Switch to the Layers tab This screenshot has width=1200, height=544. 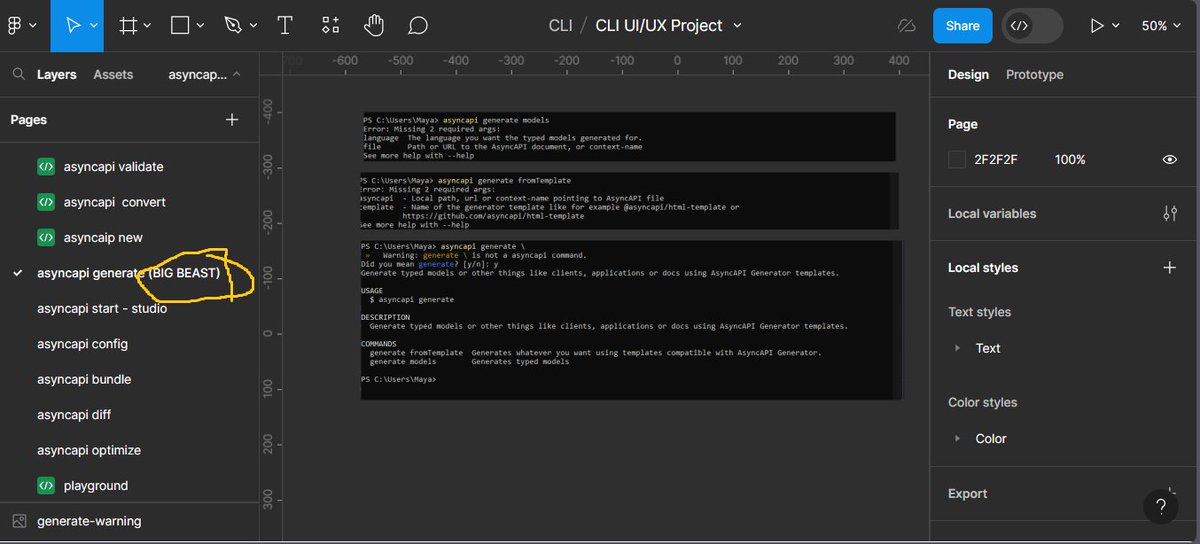pos(56,75)
